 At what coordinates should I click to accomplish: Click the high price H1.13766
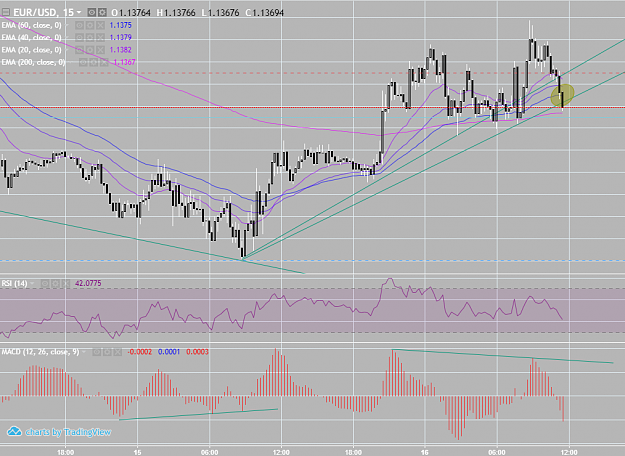coord(176,13)
